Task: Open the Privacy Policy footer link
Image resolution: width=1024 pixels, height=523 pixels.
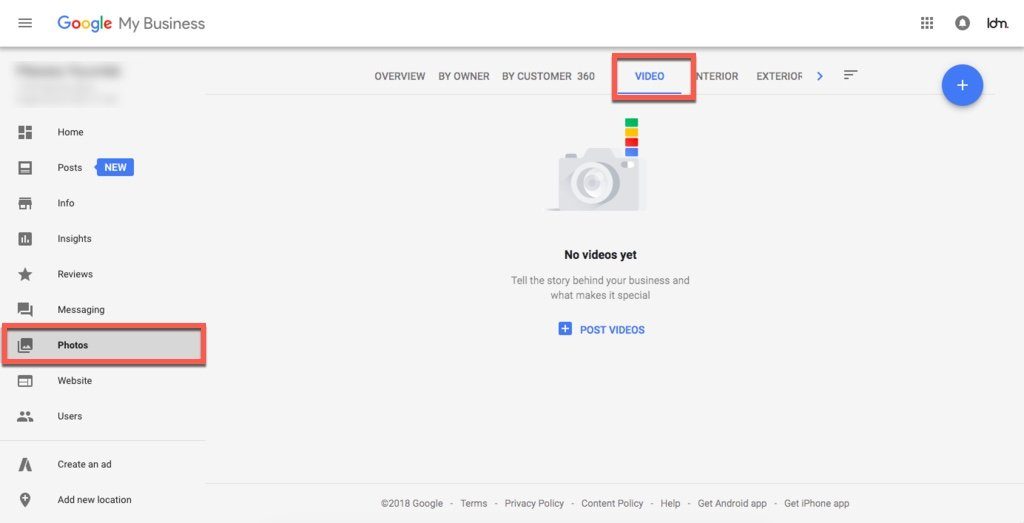Action: pos(534,503)
